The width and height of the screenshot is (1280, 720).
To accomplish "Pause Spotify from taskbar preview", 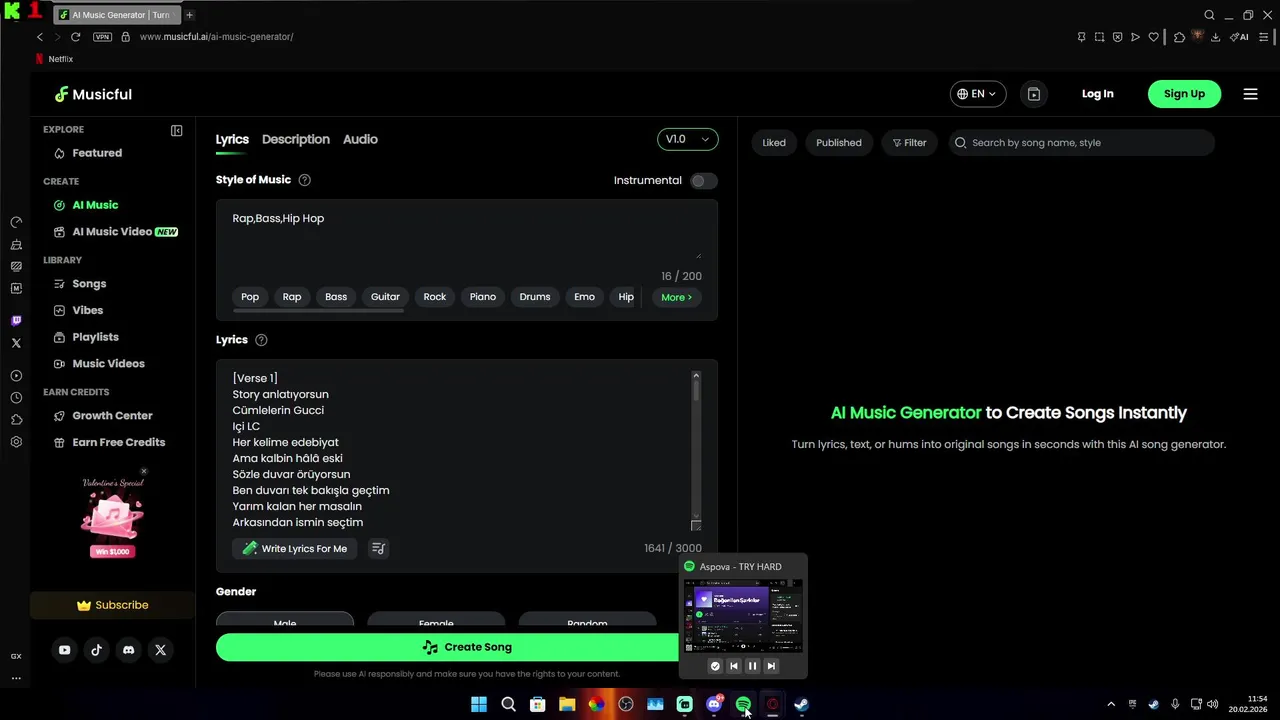I will click(x=752, y=666).
